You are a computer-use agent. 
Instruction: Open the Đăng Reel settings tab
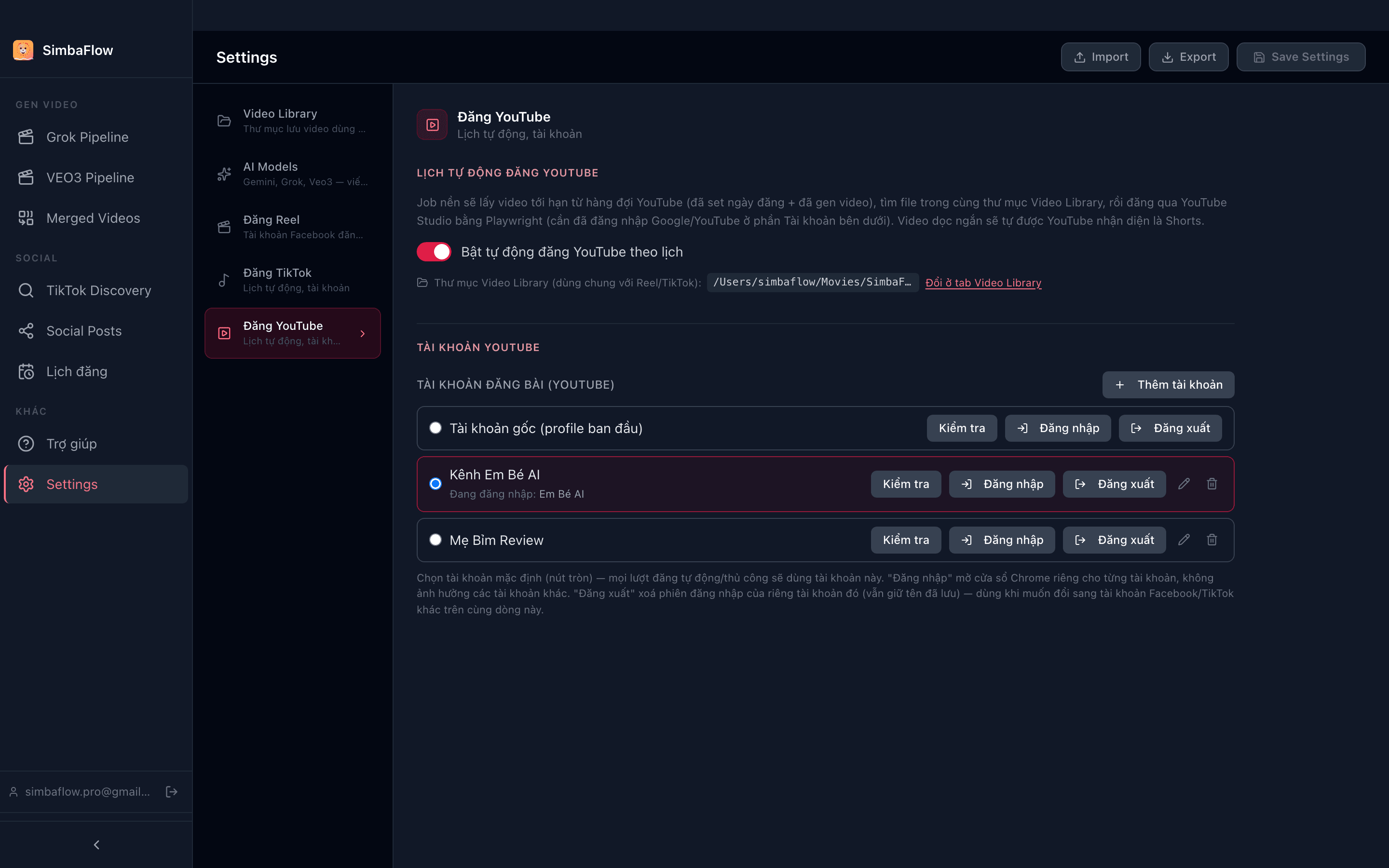point(292,227)
